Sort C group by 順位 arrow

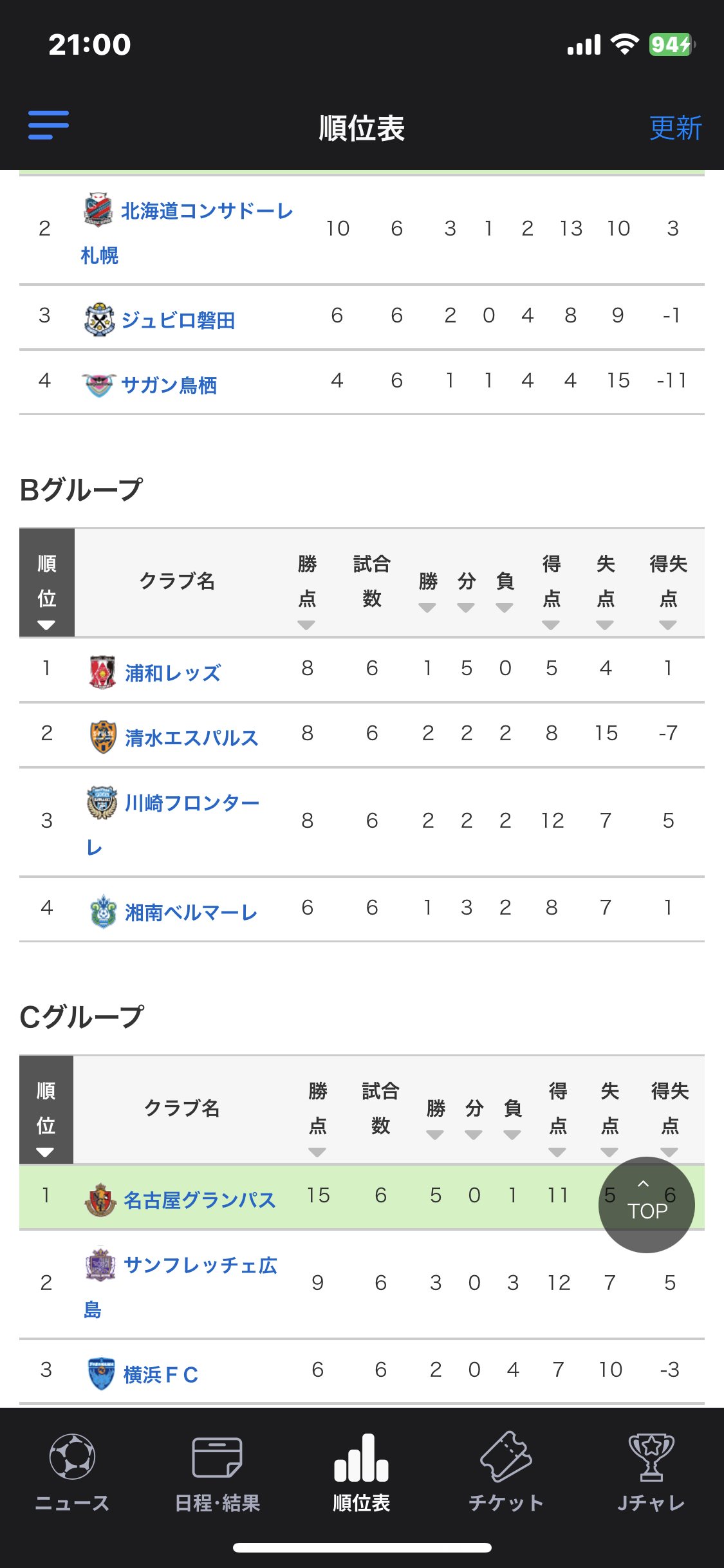click(45, 1152)
